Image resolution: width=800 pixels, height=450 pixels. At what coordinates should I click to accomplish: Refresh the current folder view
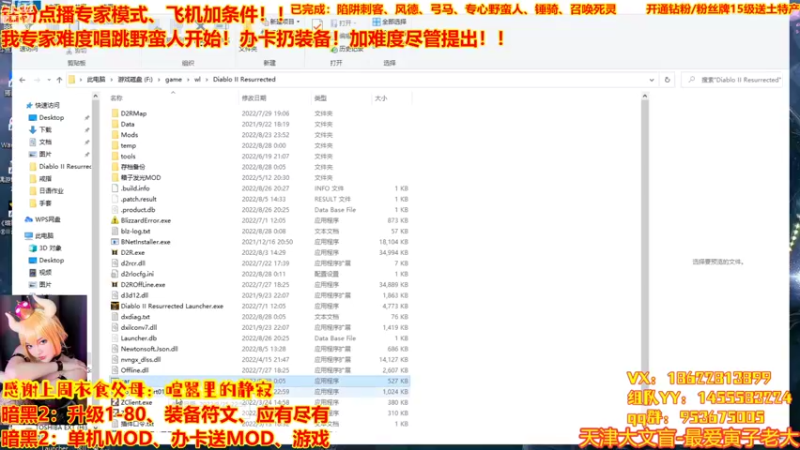point(667,80)
